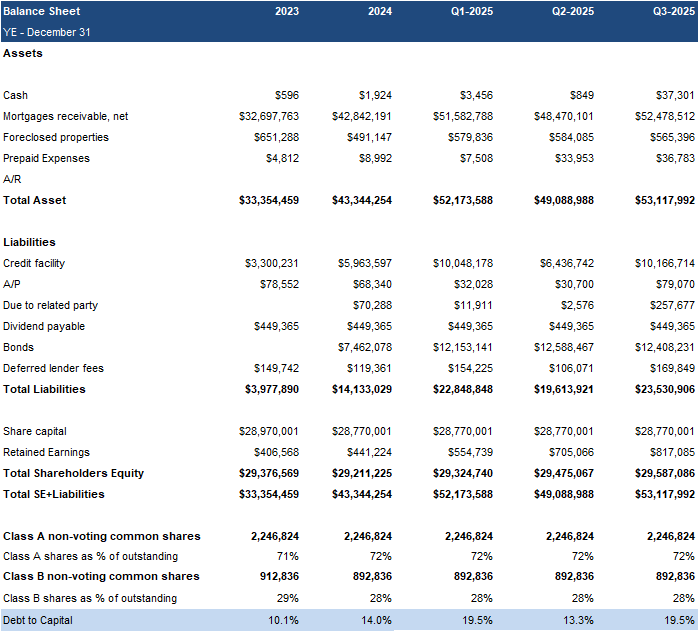This screenshot has width=698, height=631.
Task: Select the 2023 column header
Action: pos(286,11)
